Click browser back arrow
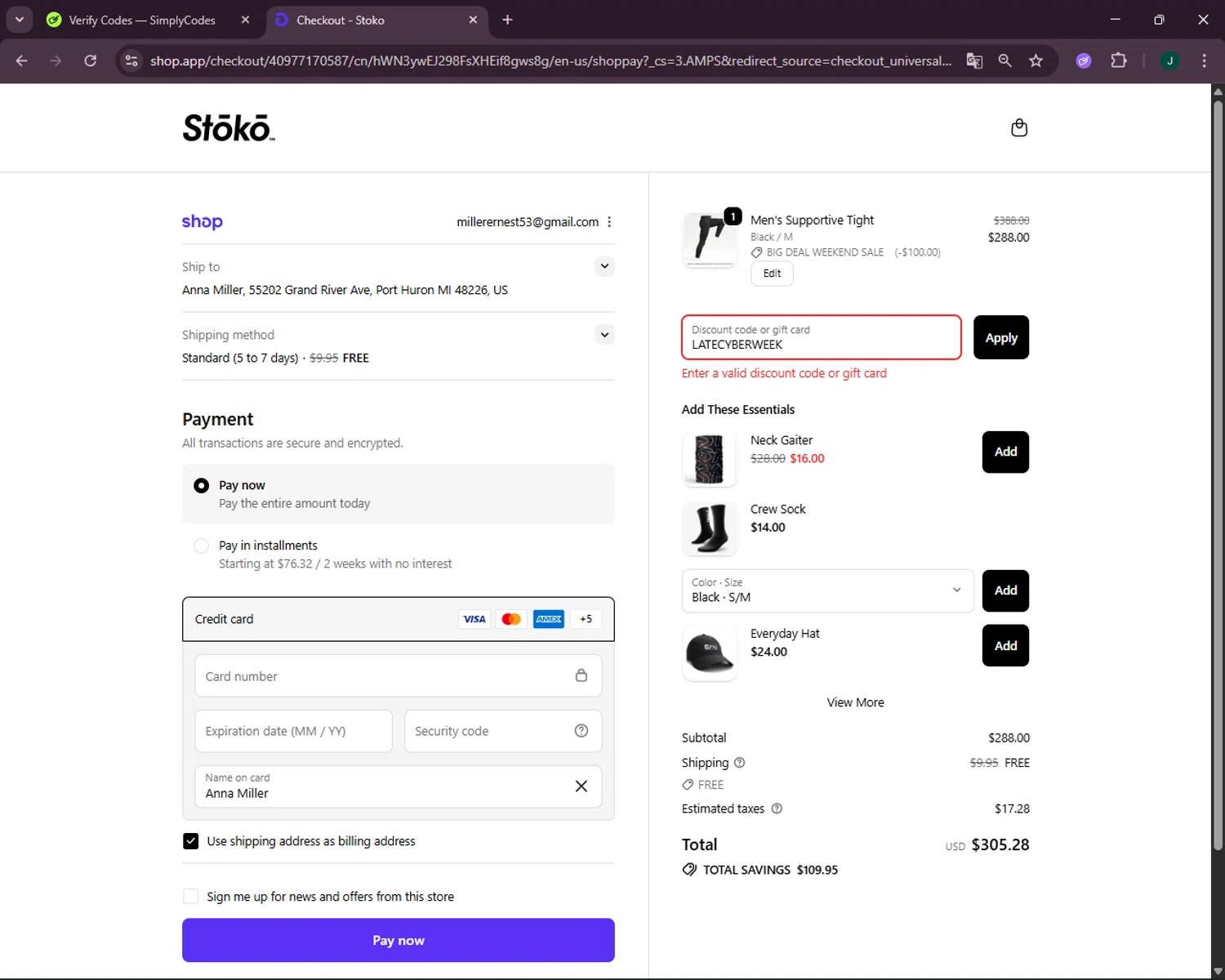Image resolution: width=1225 pixels, height=980 pixels. click(22, 60)
